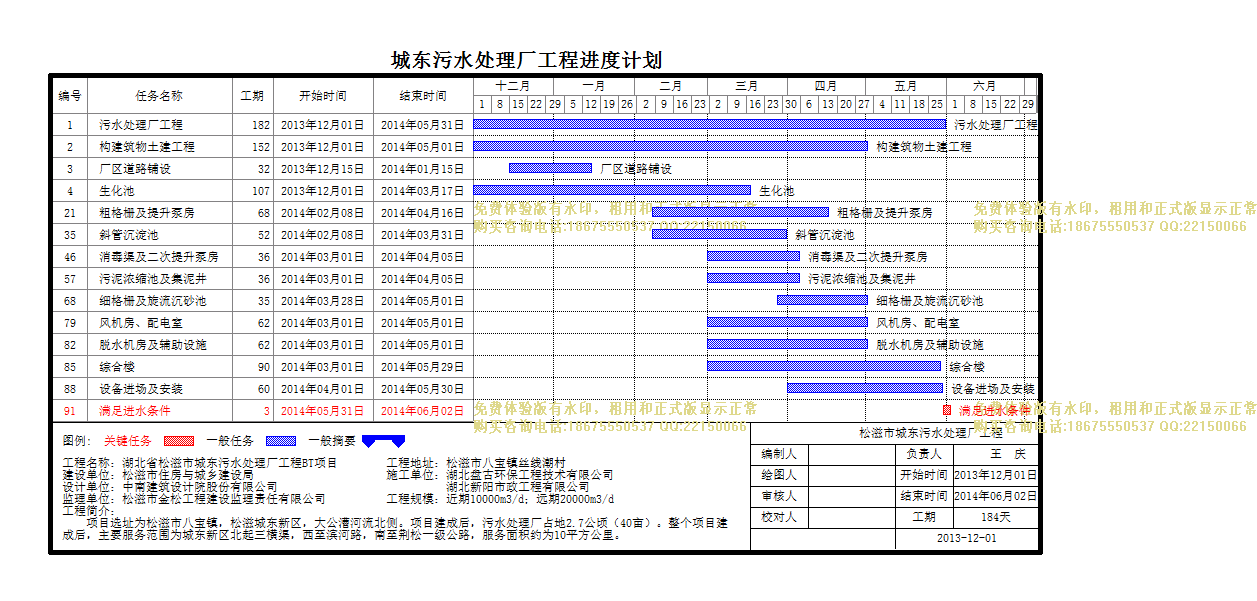Click the 四月 month header

point(826,86)
